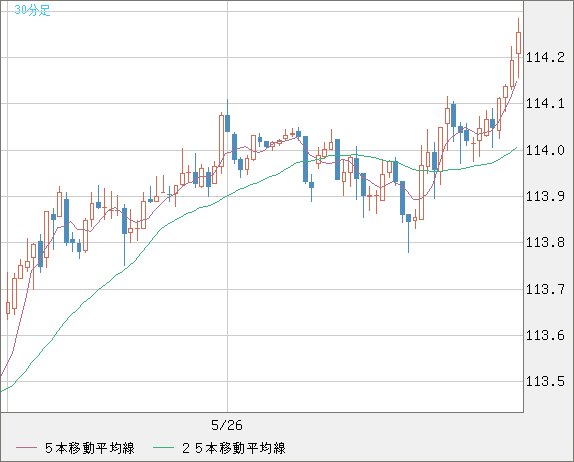Click the 5/26 date label

227,425
